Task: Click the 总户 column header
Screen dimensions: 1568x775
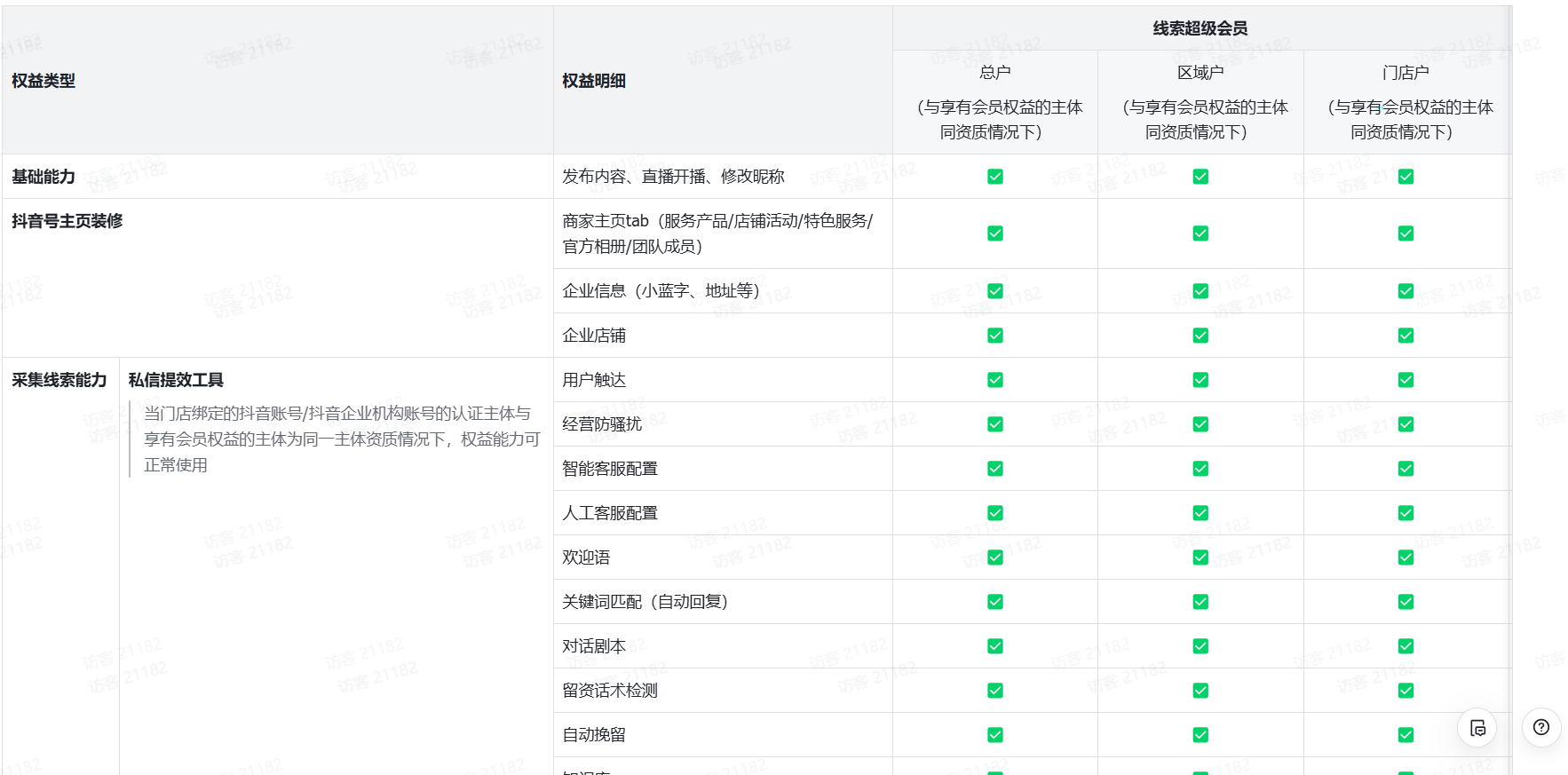Action: pos(994,73)
